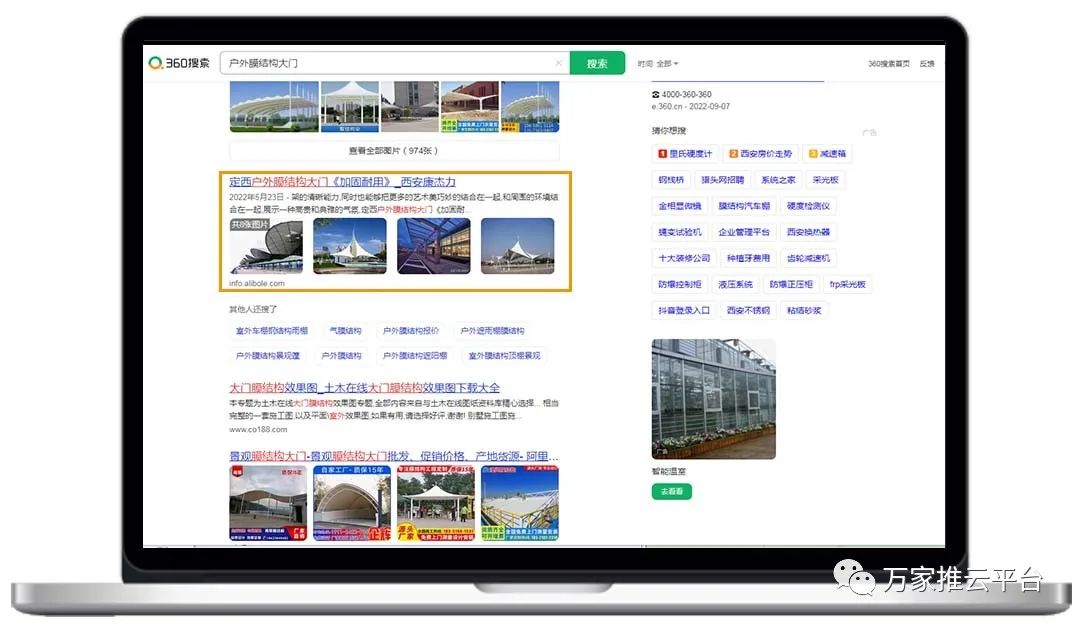
Task: Open the 时间 全部 time filter dropdown
Action: point(658,64)
